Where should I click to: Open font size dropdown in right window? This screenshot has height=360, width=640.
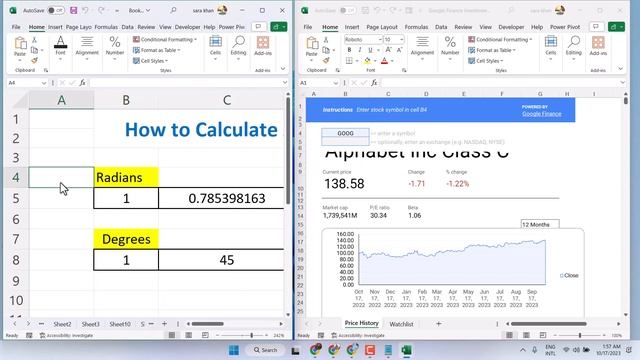click(402, 39)
